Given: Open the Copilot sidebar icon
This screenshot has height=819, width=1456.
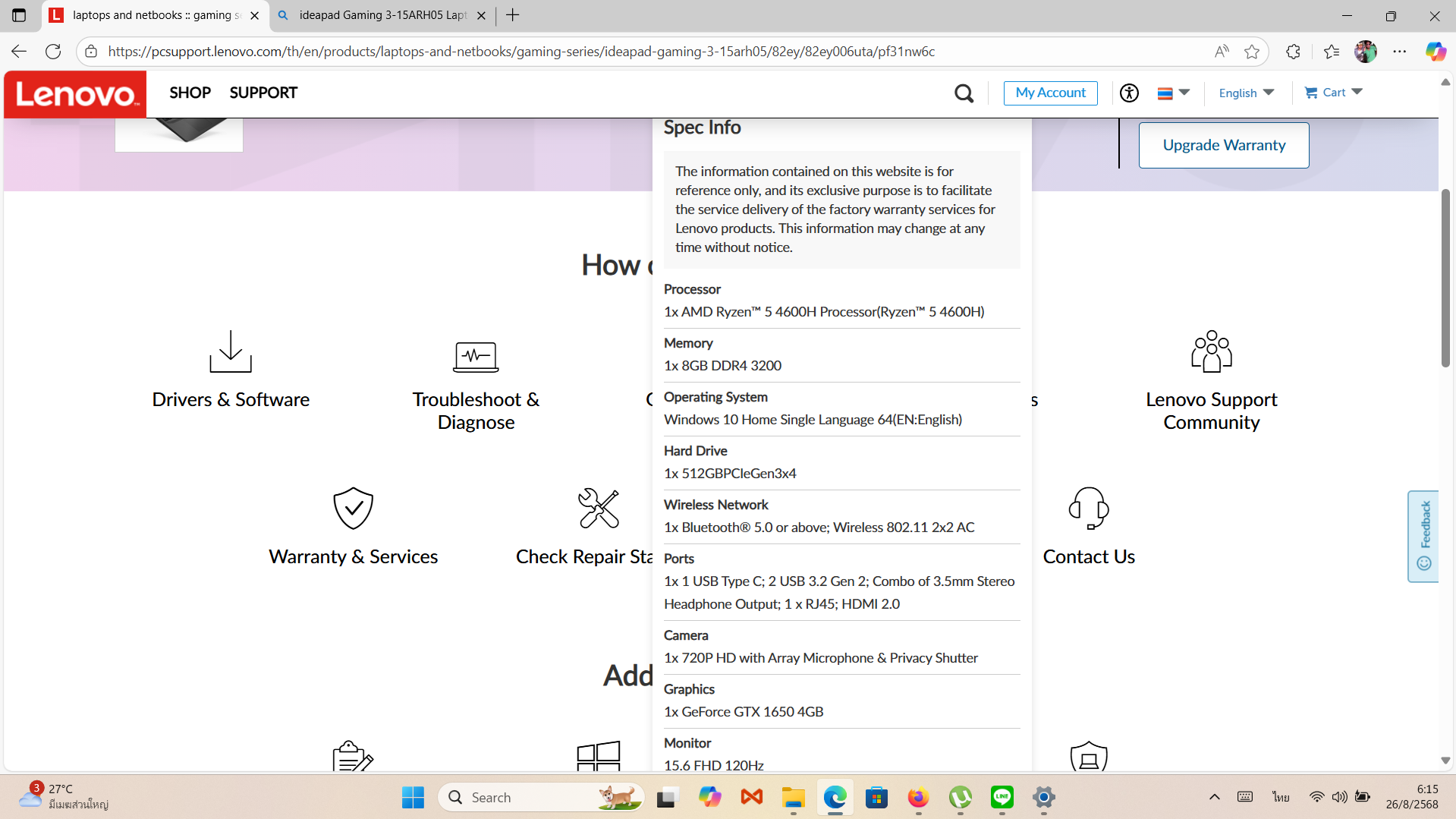Looking at the screenshot, I should point(1436,52).
